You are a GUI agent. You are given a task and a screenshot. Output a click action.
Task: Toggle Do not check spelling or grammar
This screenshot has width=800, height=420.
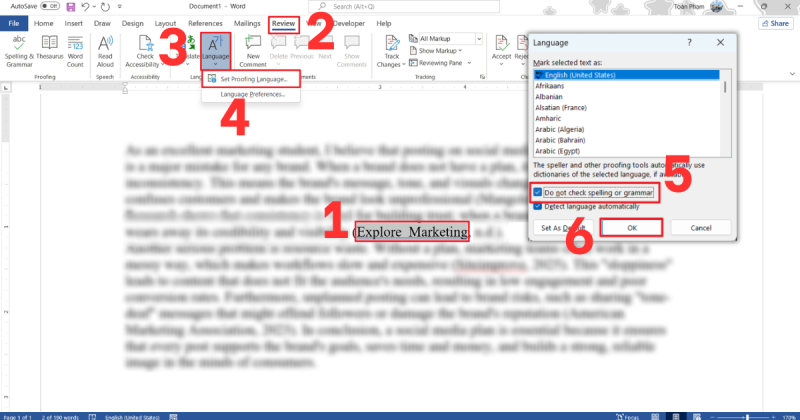[x=537, y=192]
